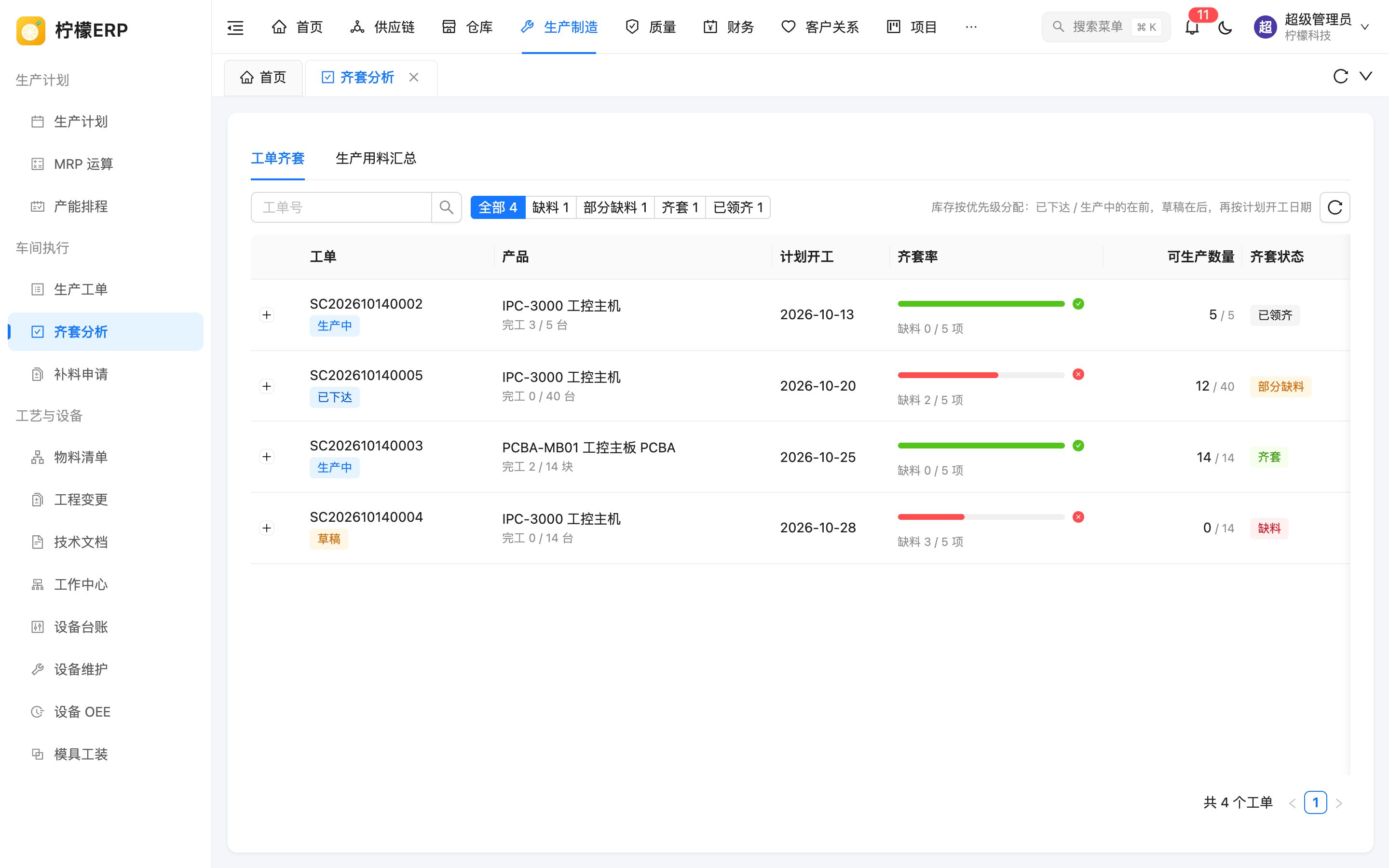Open MRP 运算 in sidebar

(106, 164)
